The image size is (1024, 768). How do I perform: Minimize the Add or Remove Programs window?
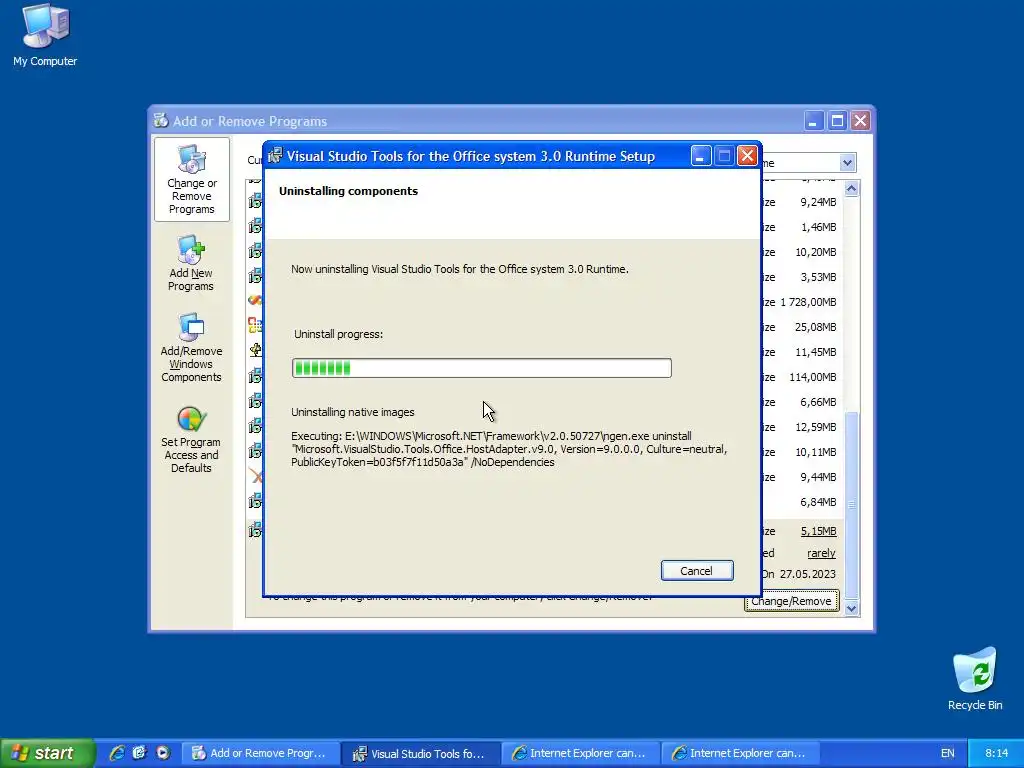tap(814, 121)
